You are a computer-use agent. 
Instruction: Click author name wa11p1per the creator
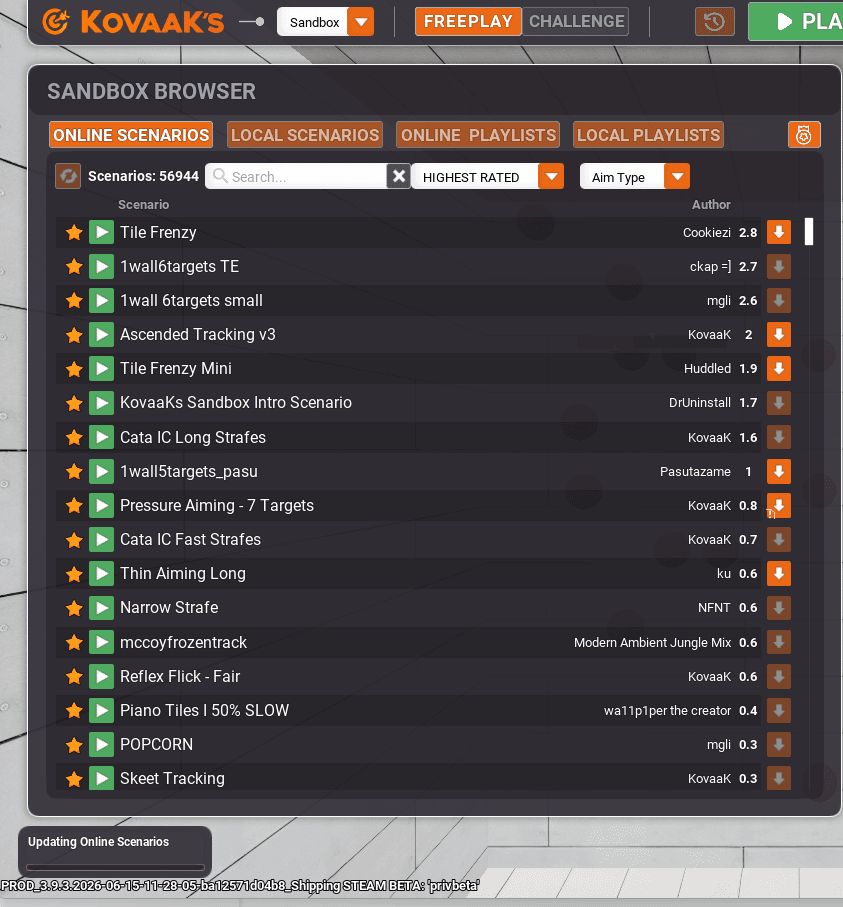[668, 711]
